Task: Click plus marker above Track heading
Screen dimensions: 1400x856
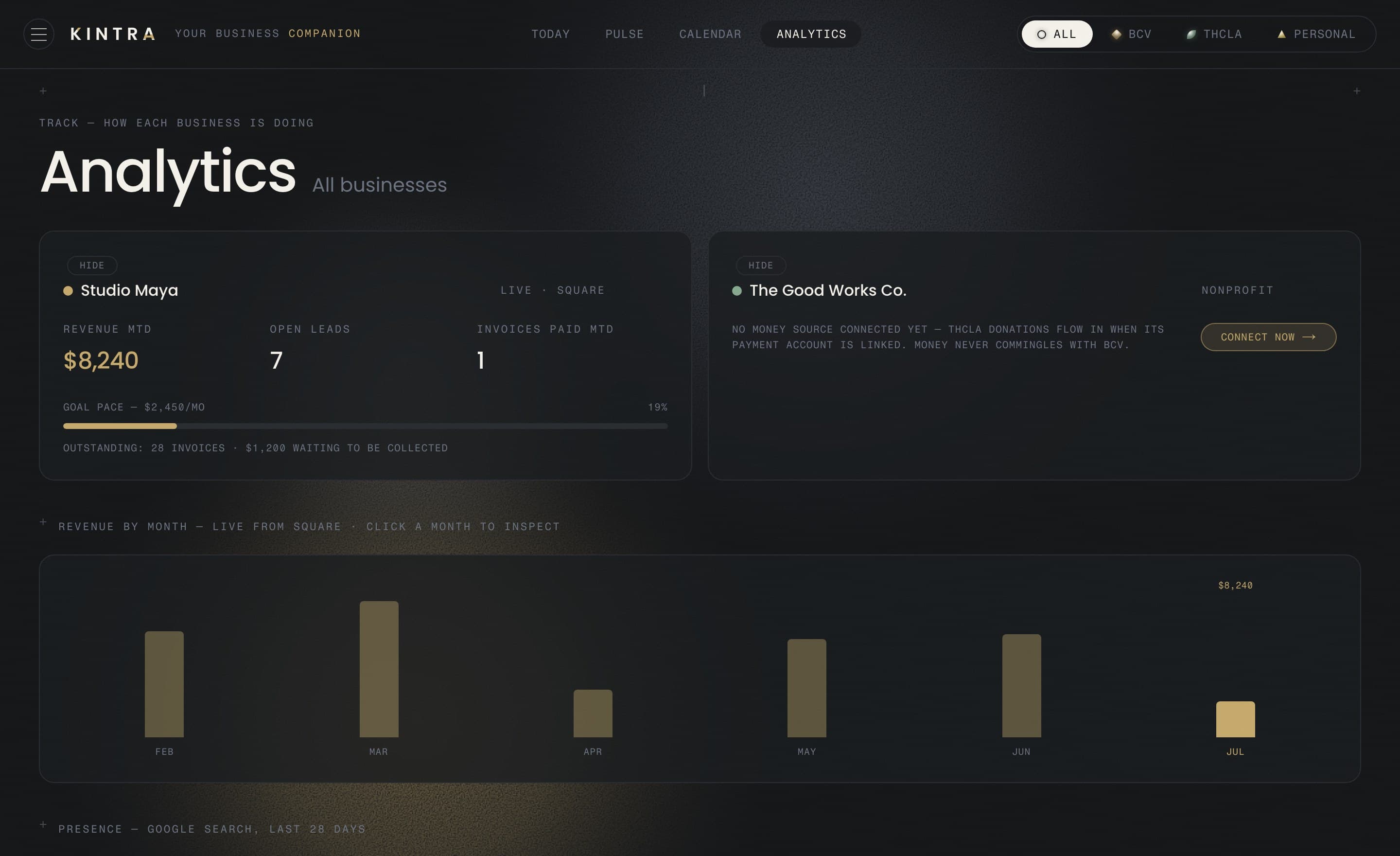Action: click(43, 91)
